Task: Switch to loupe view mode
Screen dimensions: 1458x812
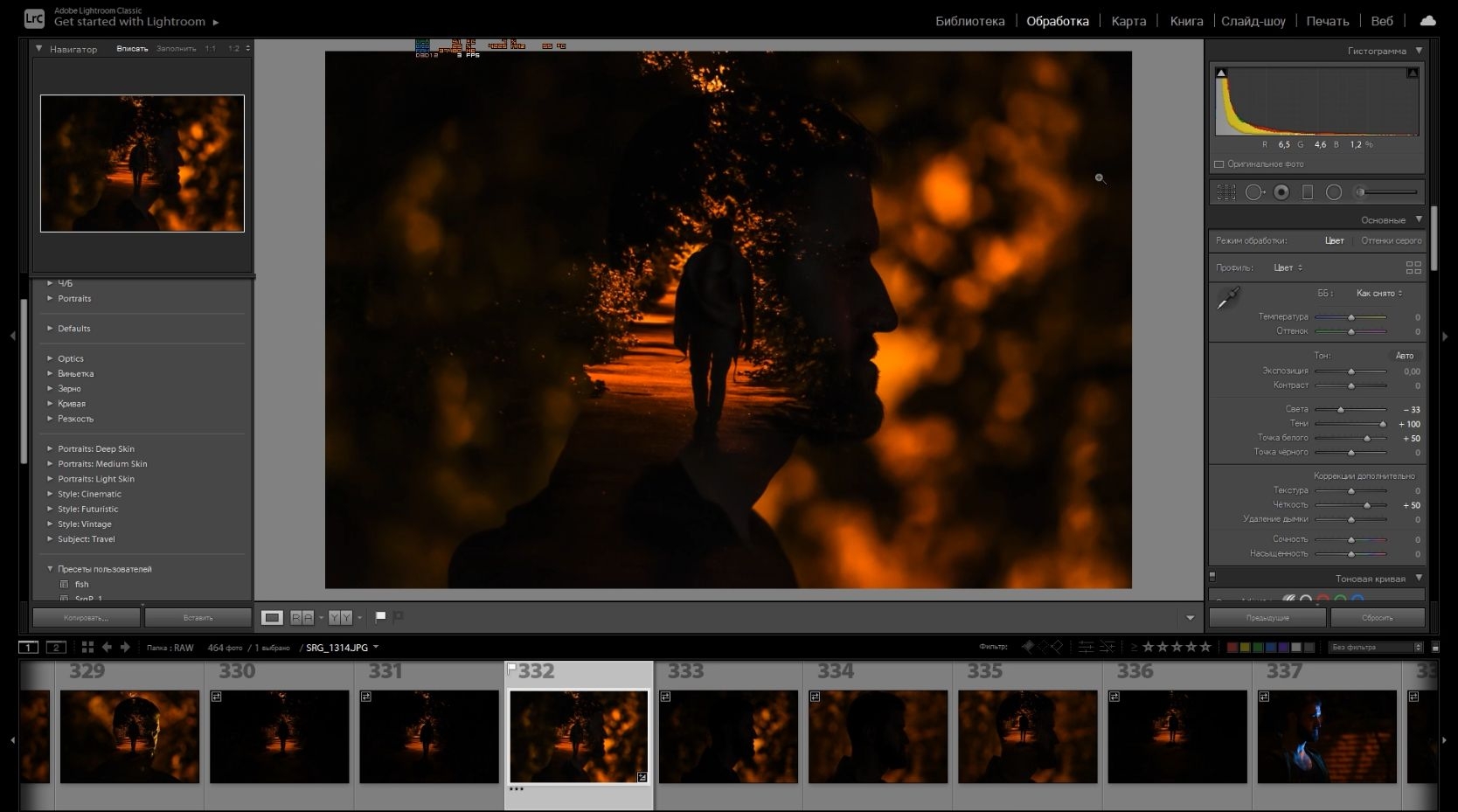Action: coord(273,617)
